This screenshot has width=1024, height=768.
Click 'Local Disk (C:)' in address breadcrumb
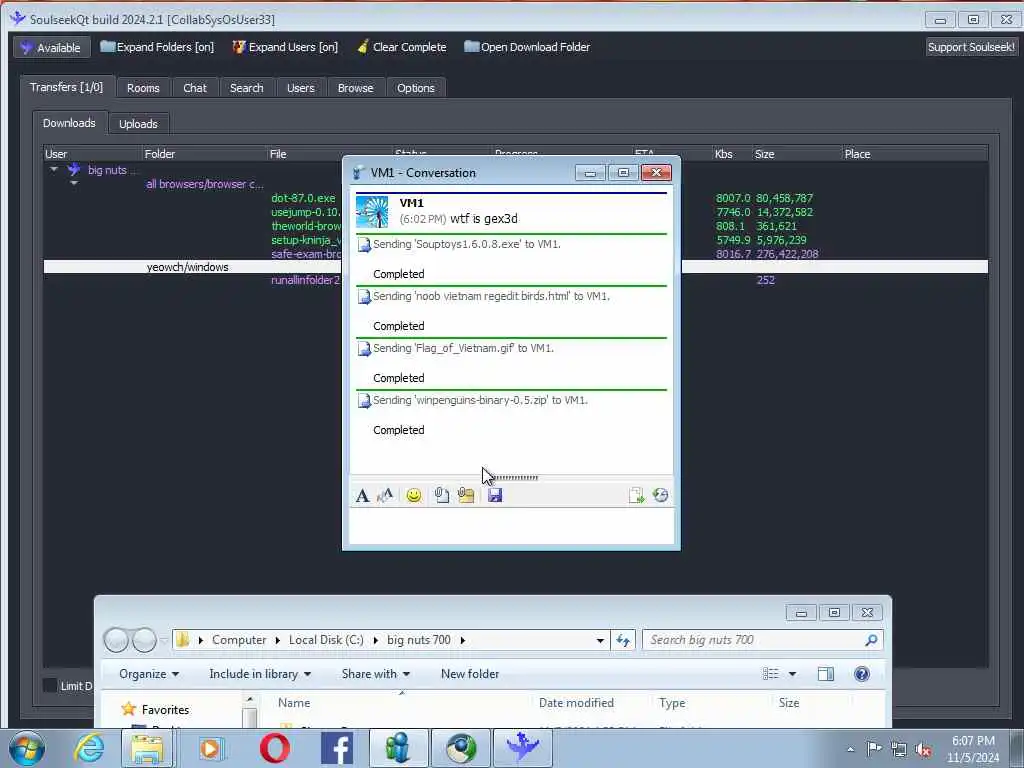[326, 640]
